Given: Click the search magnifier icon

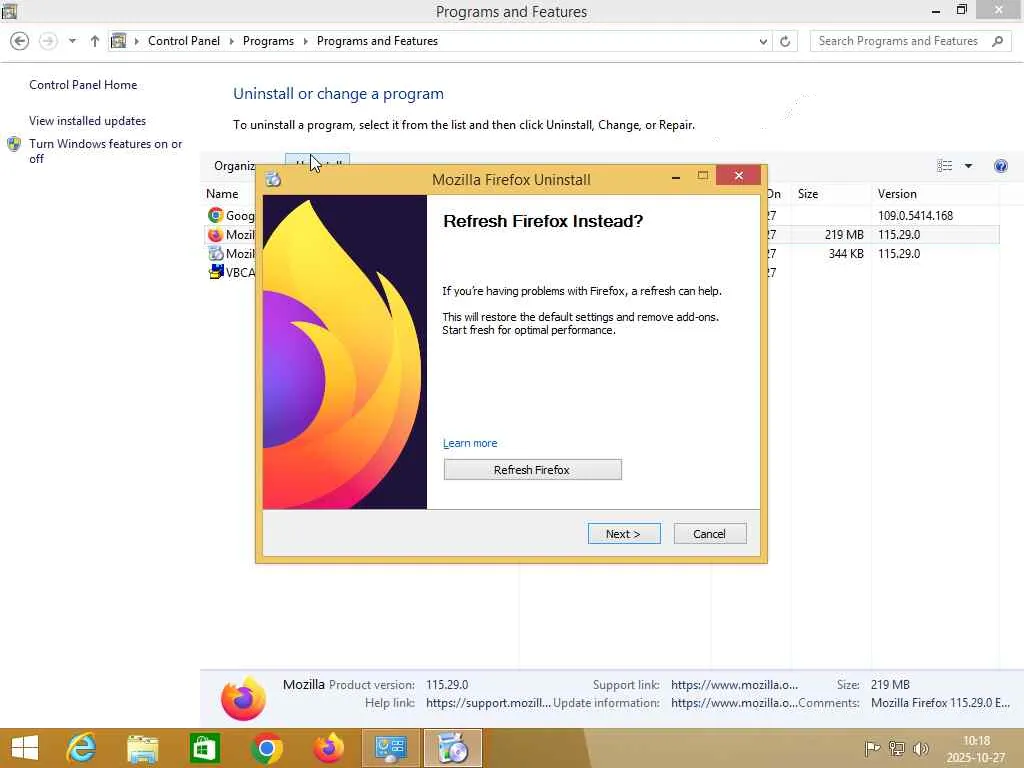Looking at the screenshot, I should pos(997,41).
